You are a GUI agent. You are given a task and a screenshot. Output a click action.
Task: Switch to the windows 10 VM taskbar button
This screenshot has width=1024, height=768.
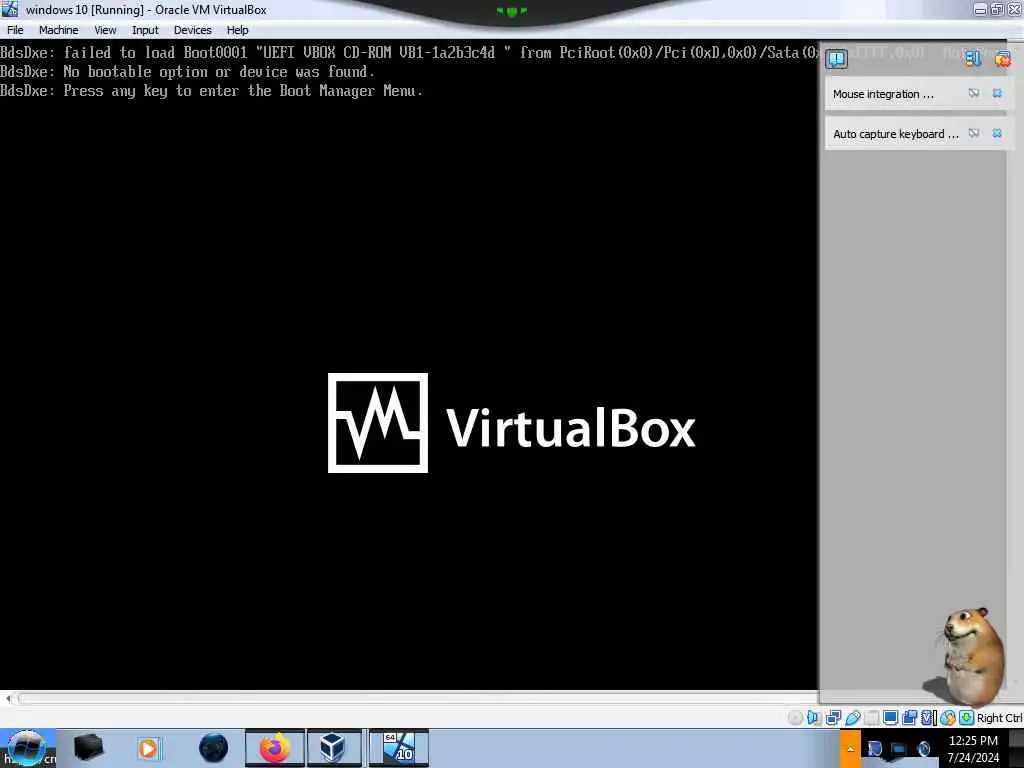coord(398,748)
